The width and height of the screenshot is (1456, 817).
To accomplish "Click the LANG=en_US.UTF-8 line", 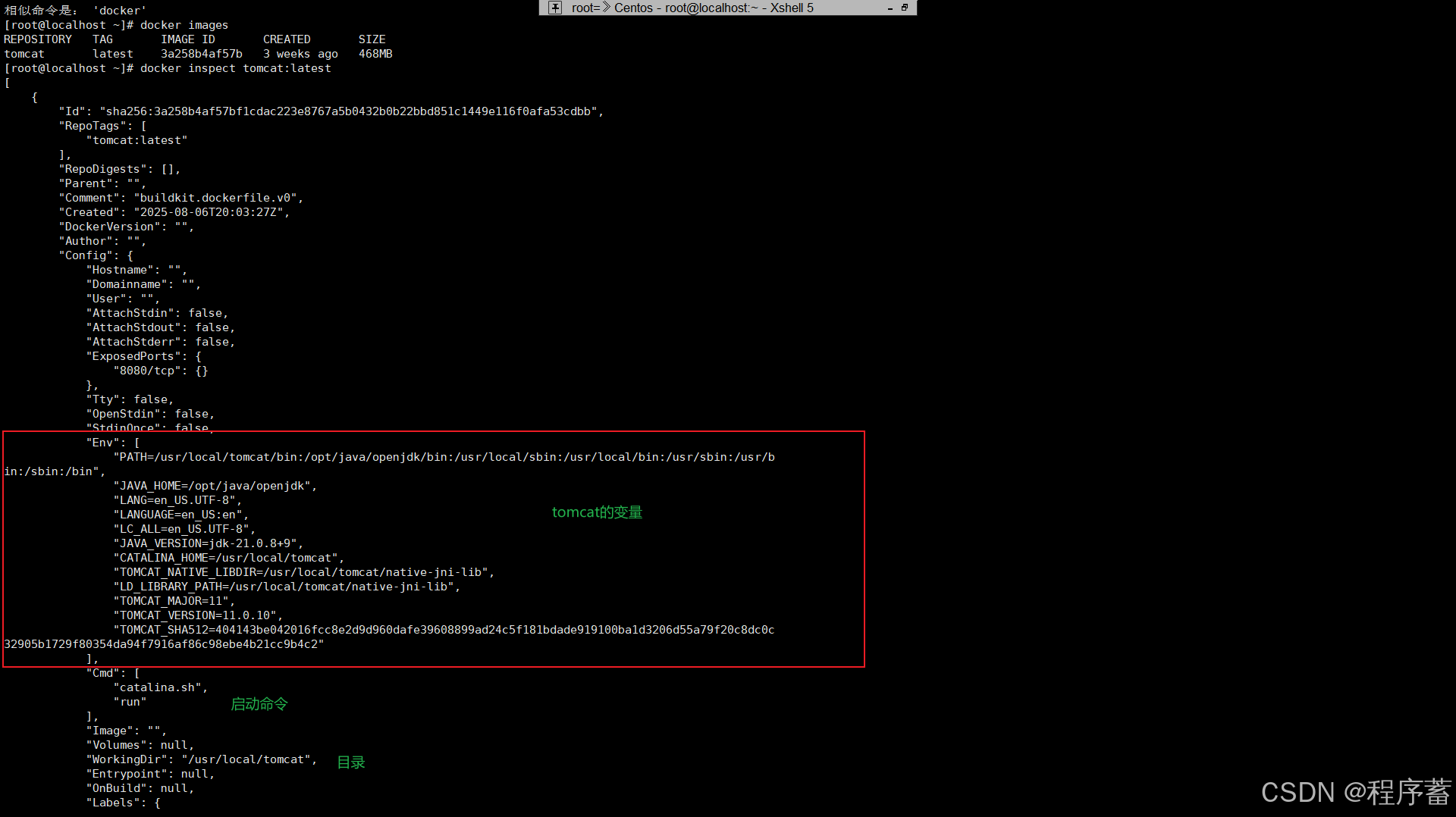I will click(x=177, y=500).
